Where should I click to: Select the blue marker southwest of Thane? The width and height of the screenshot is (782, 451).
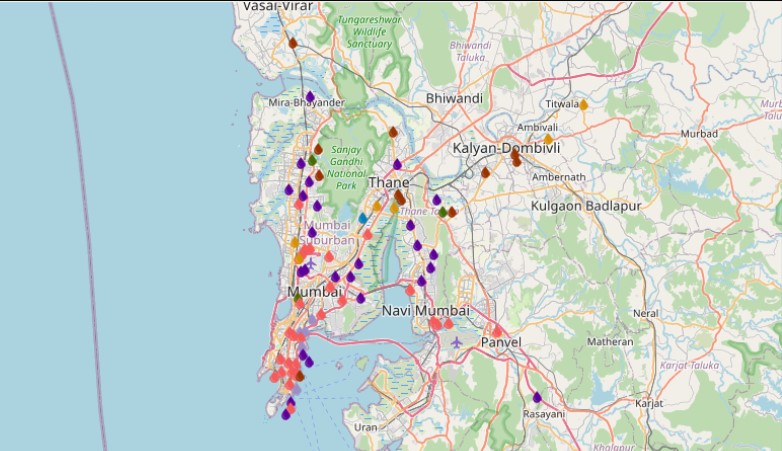[363, 217]
